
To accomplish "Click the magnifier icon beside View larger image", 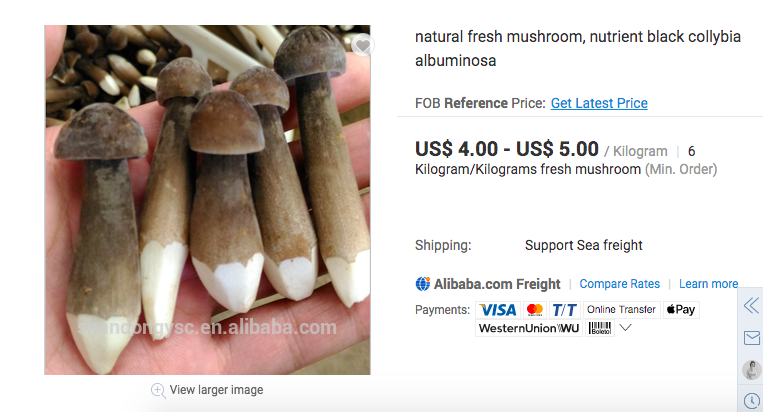I will (158, 390).
